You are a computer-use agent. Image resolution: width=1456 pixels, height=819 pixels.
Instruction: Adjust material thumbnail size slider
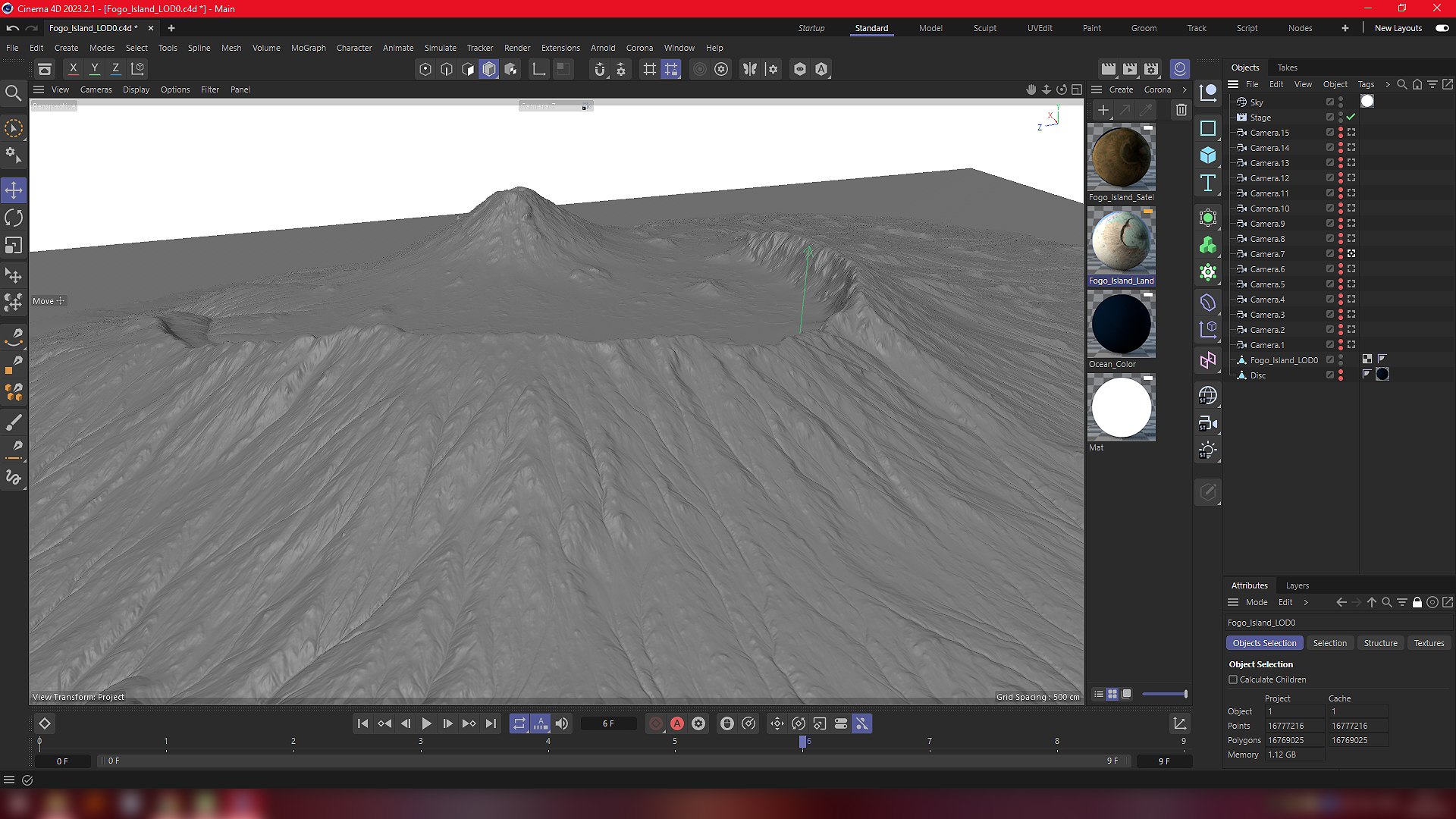1165,694
